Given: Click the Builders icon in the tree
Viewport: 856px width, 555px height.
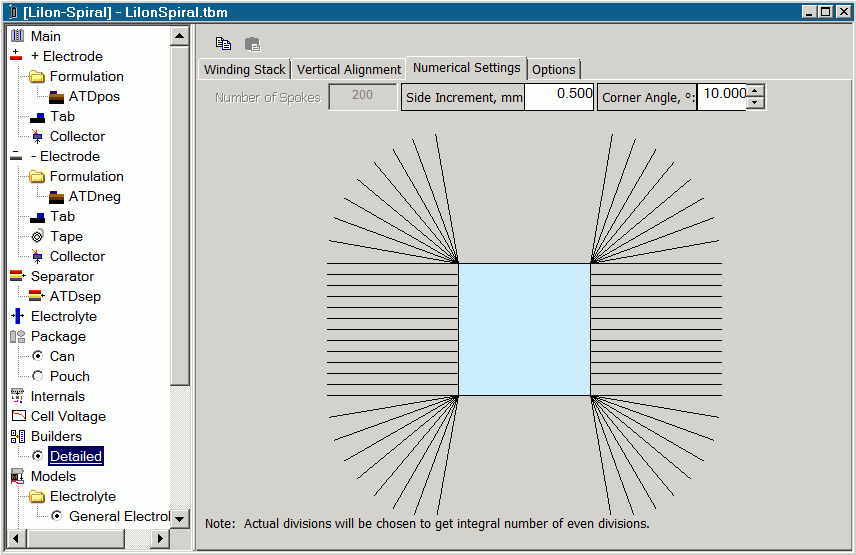Looking at the screenshot, I should point(17,436).
